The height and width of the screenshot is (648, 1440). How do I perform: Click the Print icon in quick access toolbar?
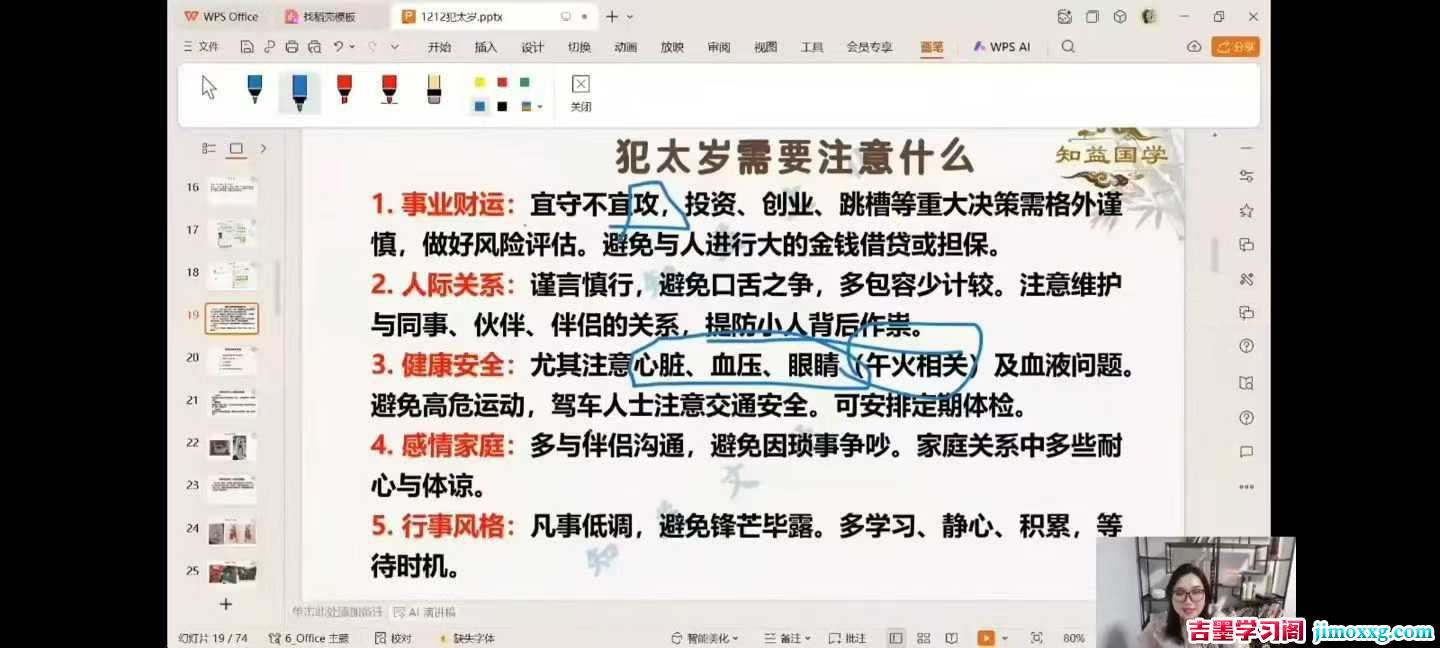[x=290, y=46]
